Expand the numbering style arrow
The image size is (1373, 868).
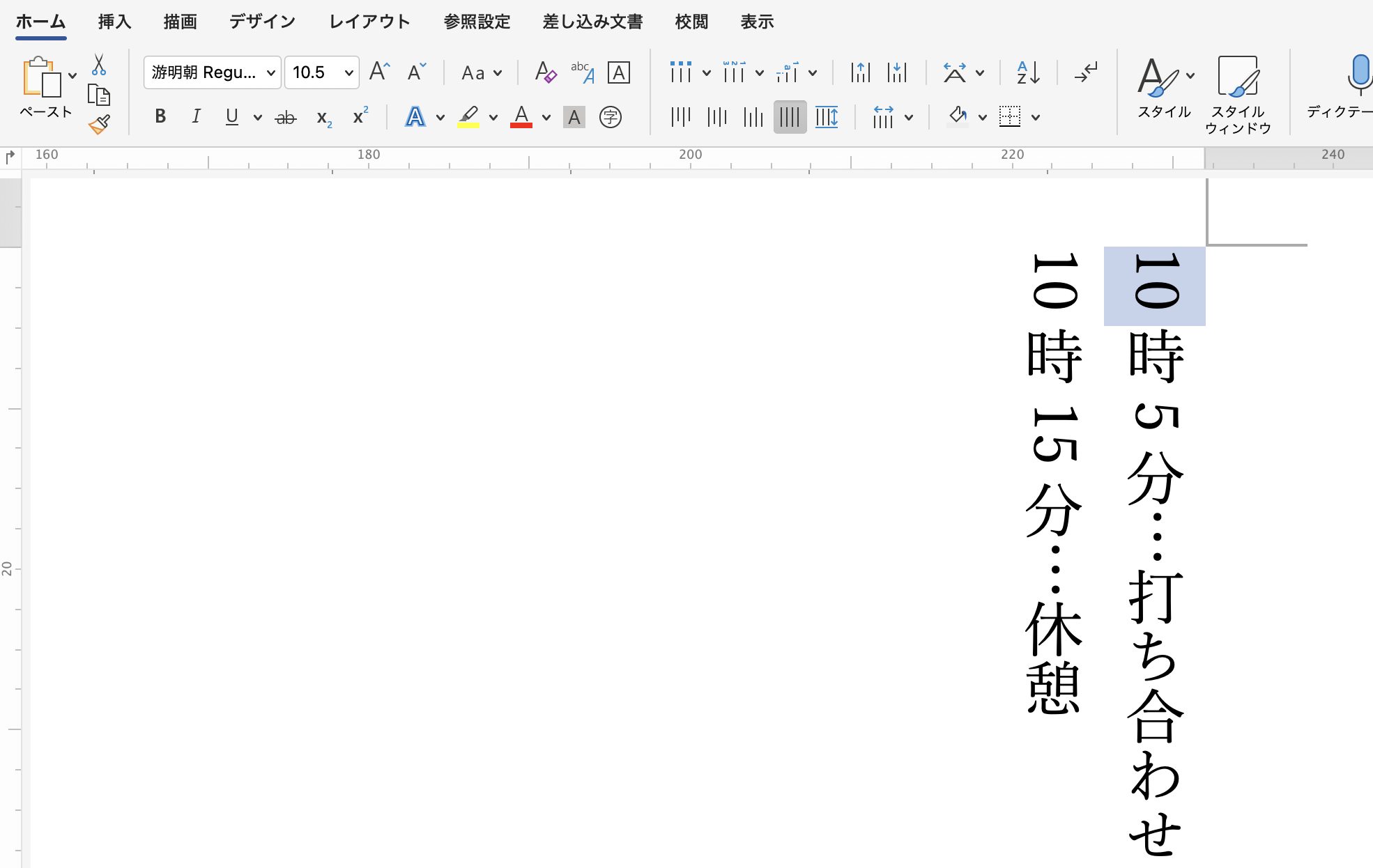coord(760,73)
